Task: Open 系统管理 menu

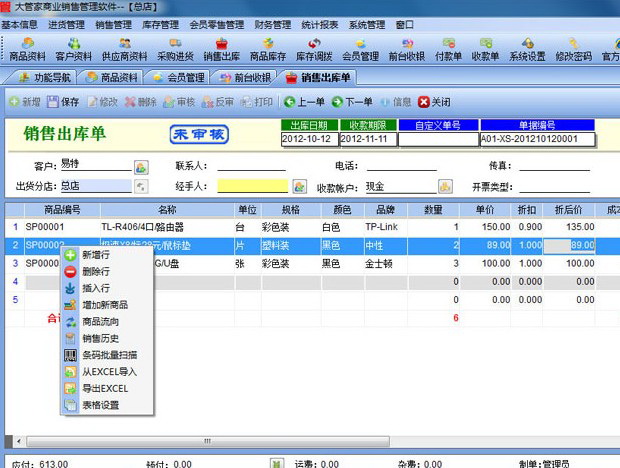Action: pos(367,25)
